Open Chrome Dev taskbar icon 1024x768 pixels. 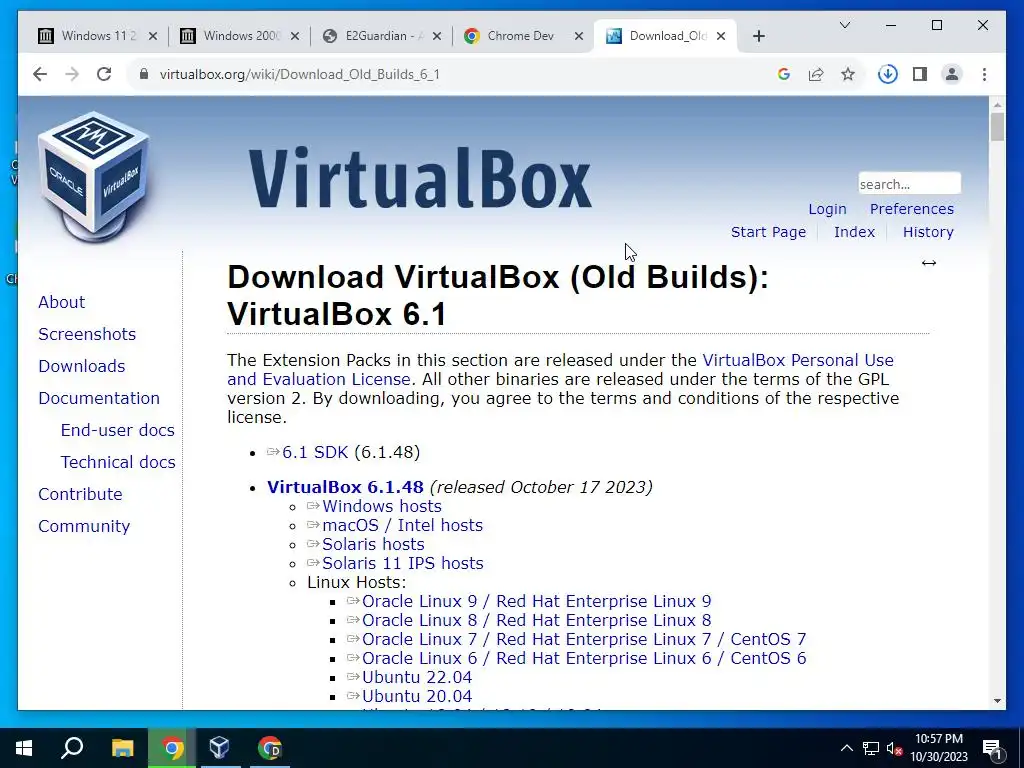pyautogui.click(x=269, y=748)
